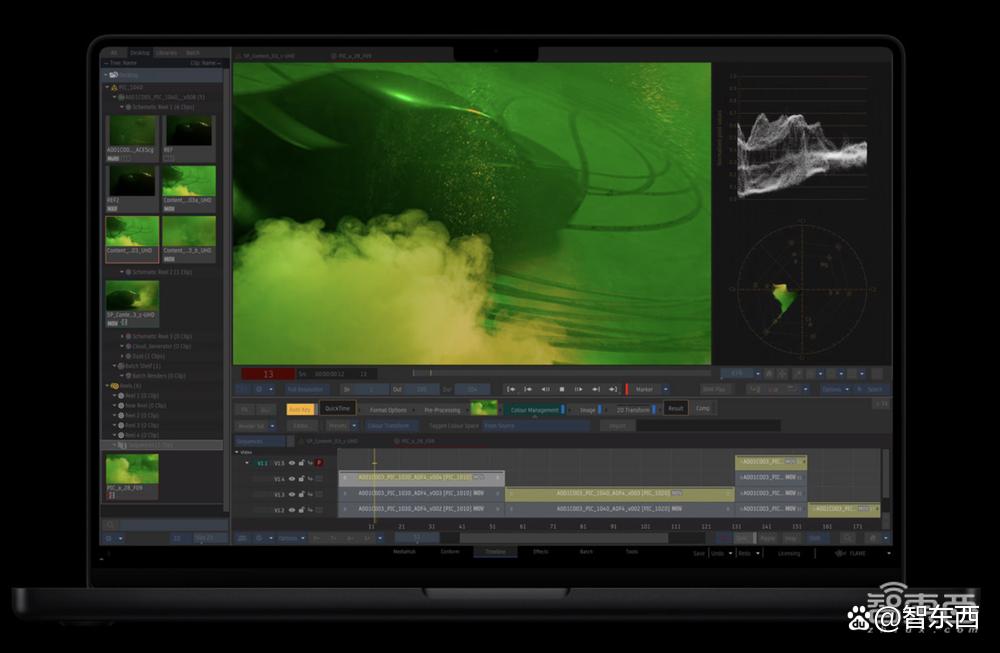The height and width of the screenshot is (653, 1000).
Task: Click the warning icon next to PIC_1040
Action: point(115,87)
